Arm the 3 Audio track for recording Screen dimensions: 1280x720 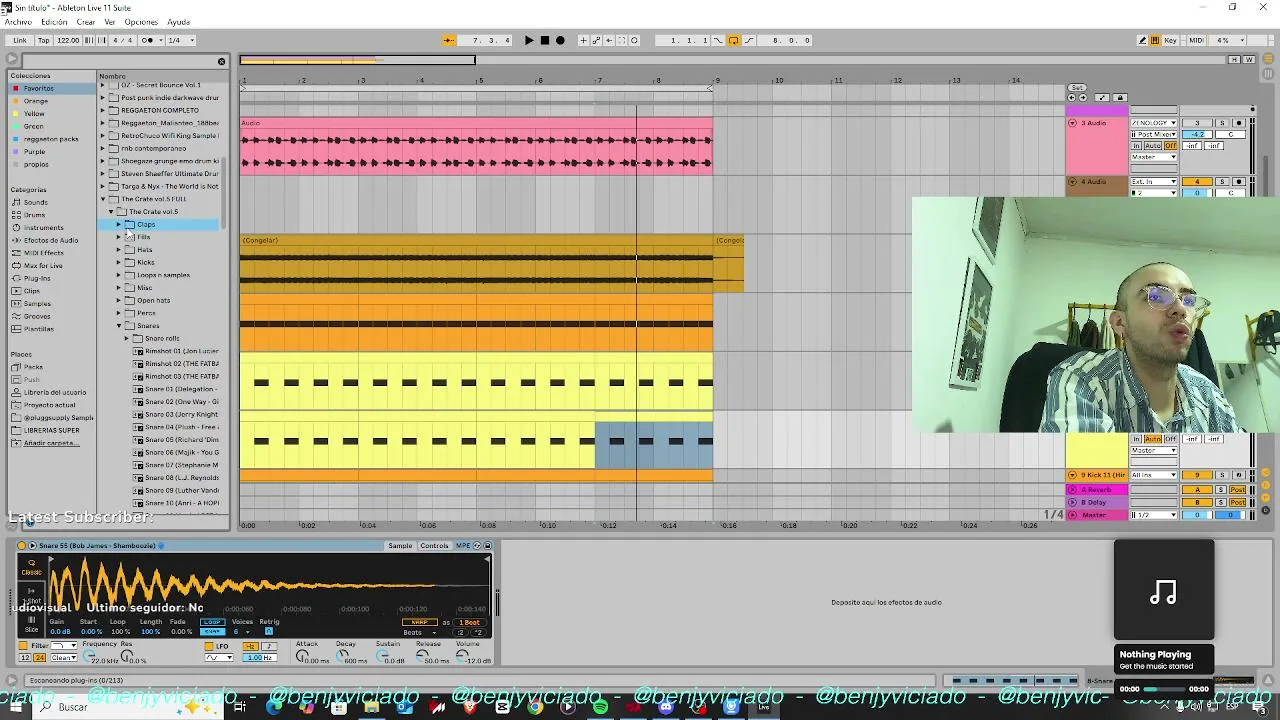1239,123
